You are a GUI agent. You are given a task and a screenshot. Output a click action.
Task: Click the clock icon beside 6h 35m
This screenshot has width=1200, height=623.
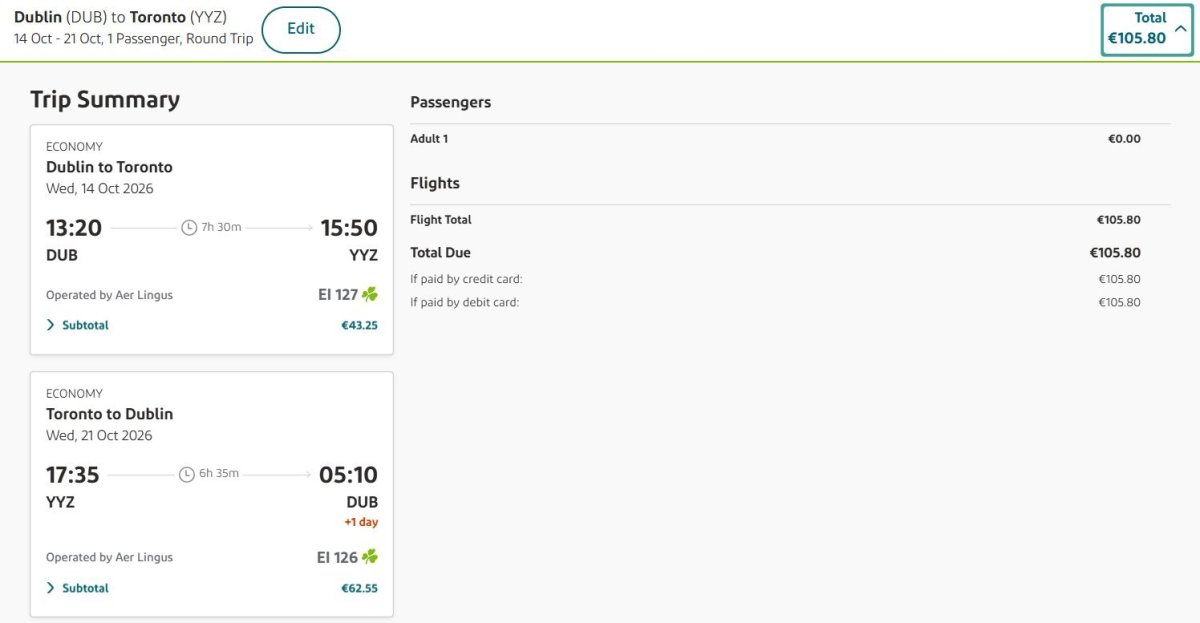186,474
